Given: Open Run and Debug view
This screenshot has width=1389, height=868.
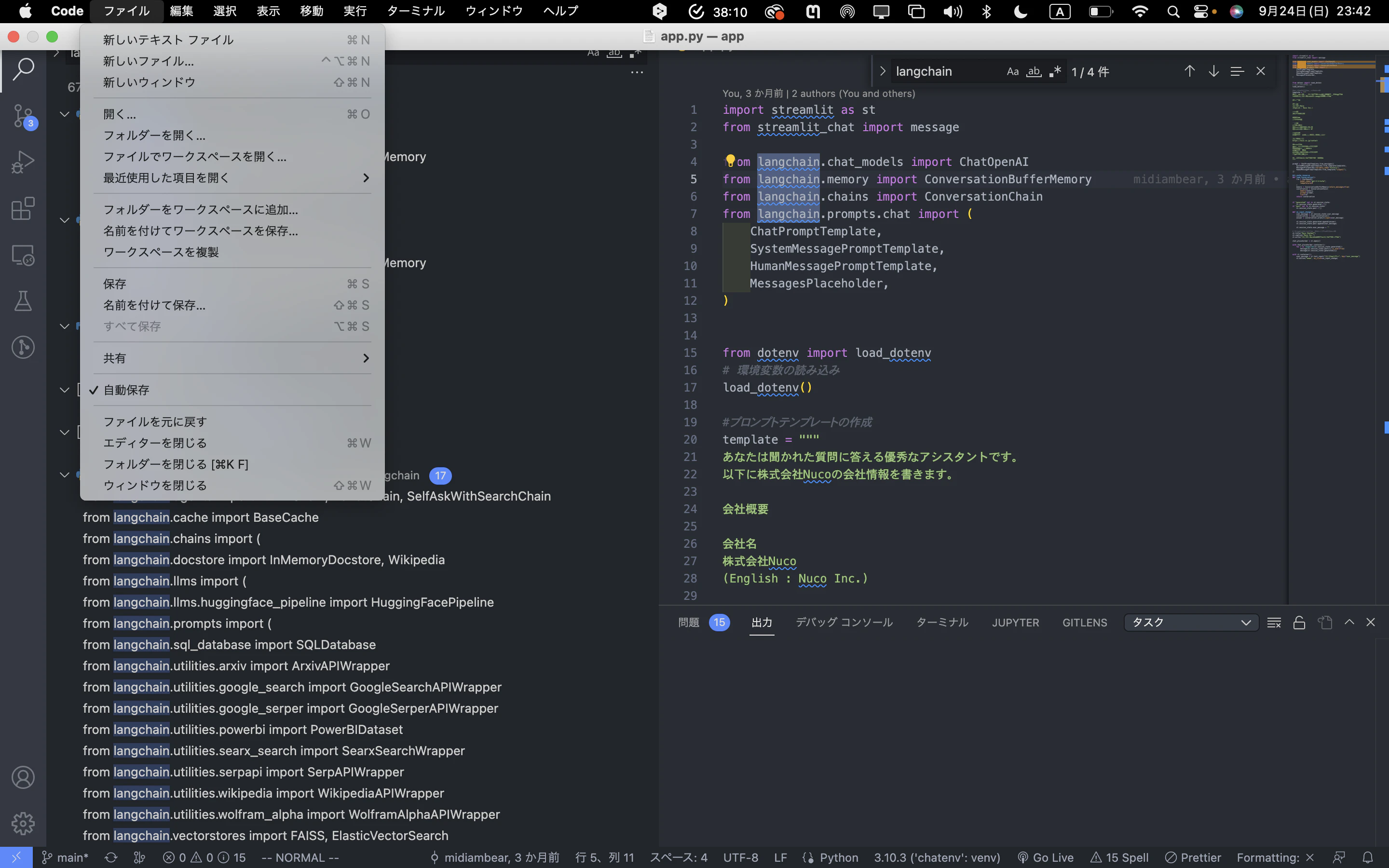Looking at the screenshot, I should [23, 162].
